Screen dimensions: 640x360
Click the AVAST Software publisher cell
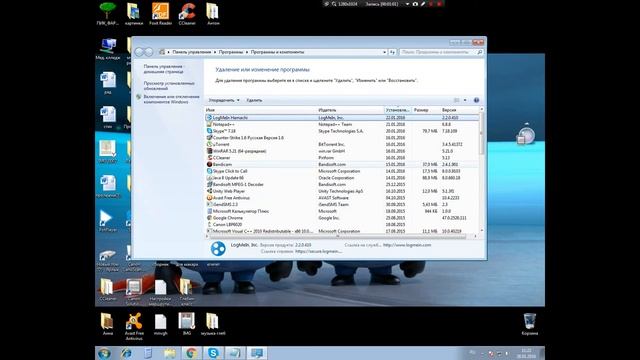click(333, 198)
